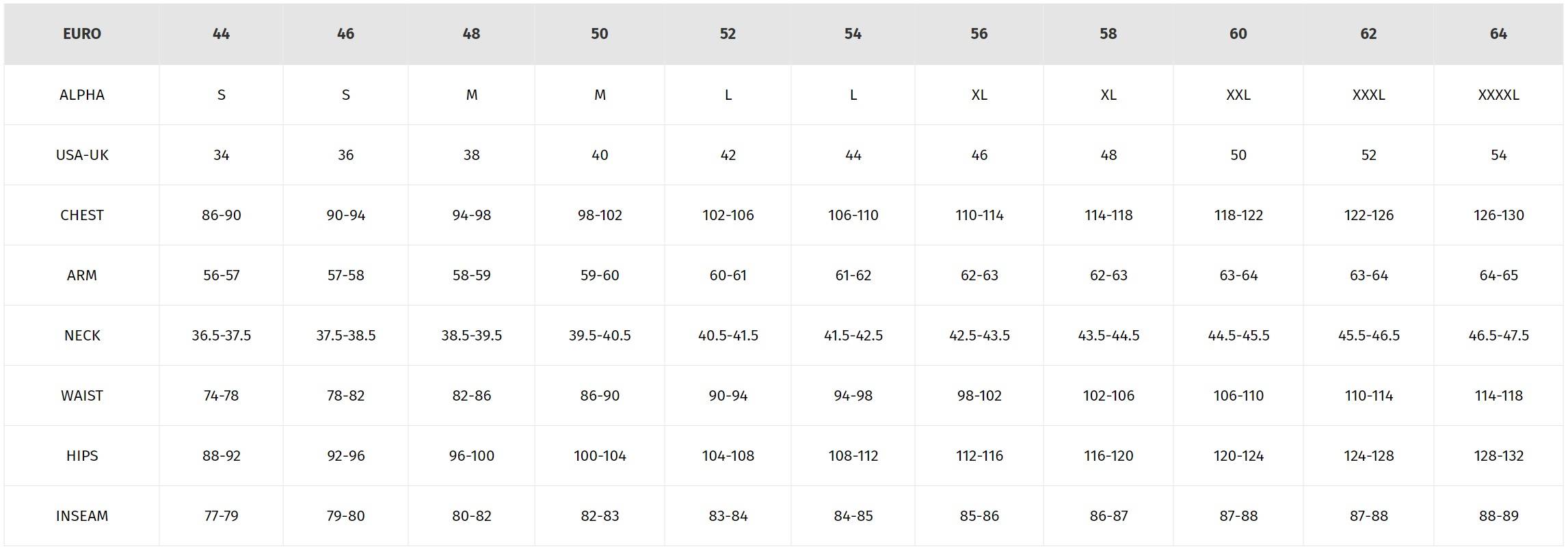
Task: Select the EURO size 64 column header
Action: tap(1498, 34)
